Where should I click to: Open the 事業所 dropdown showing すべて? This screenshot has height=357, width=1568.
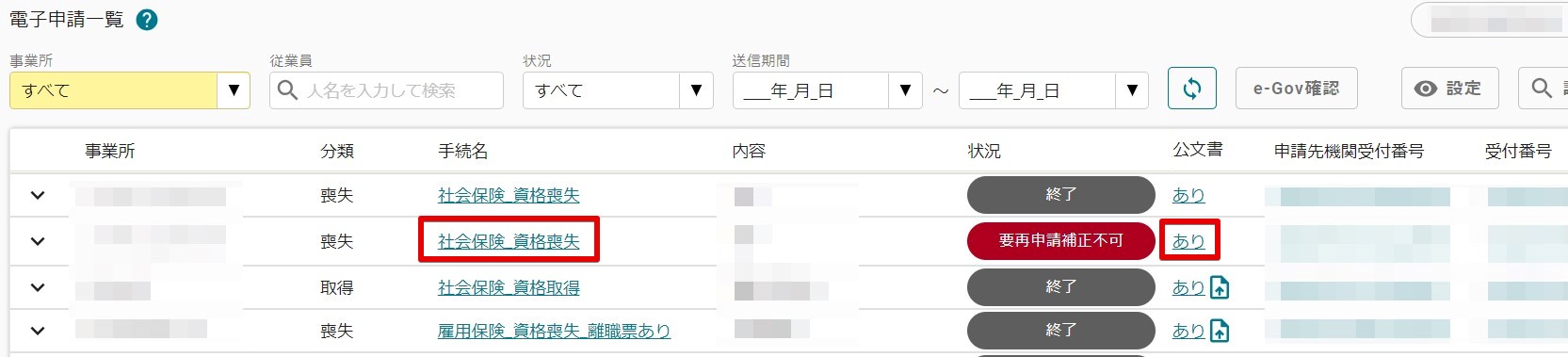coord(130,90)
